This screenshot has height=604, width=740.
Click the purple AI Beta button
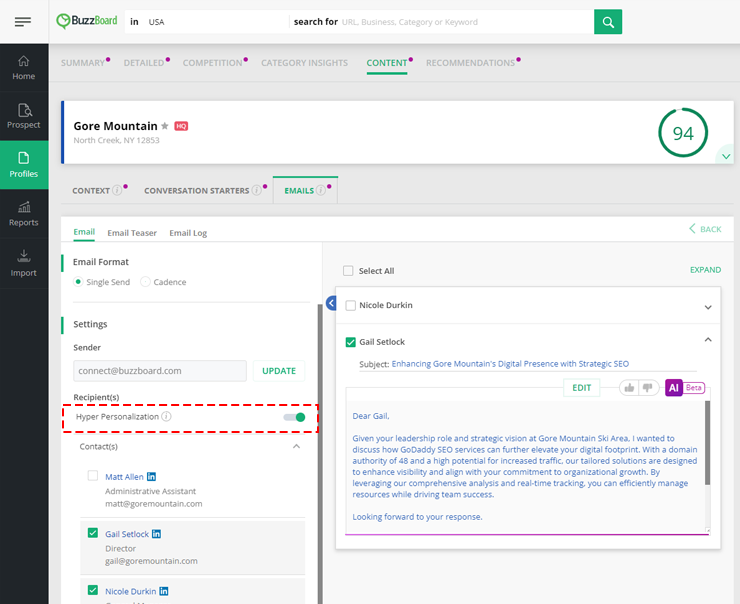point(685,388)
